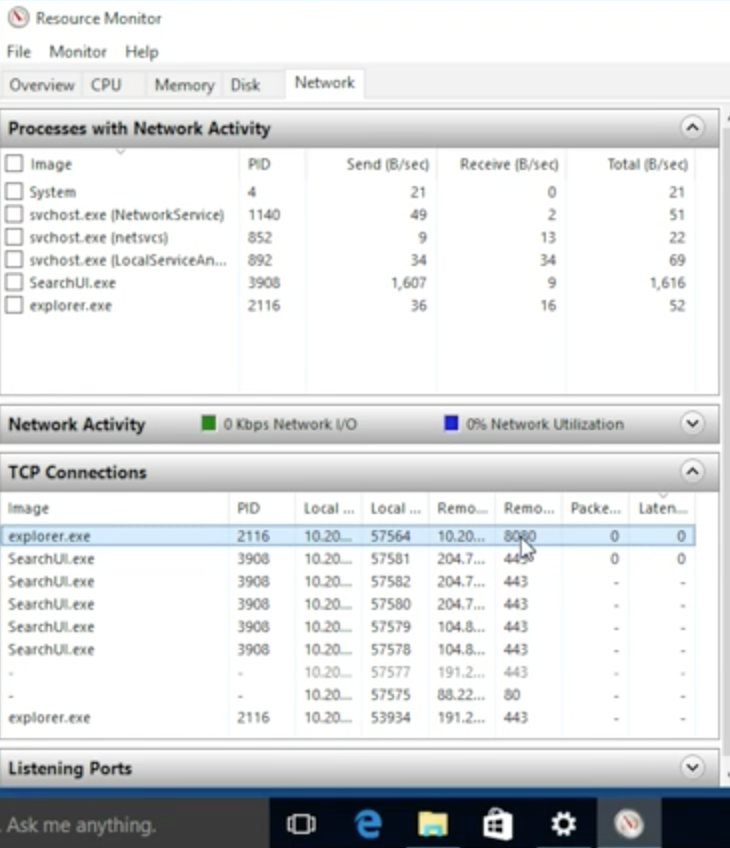The height and width of the screenshot is (848, 730).
Task: Sort TCP connections by Laten... header
Action: coord(662,508)
